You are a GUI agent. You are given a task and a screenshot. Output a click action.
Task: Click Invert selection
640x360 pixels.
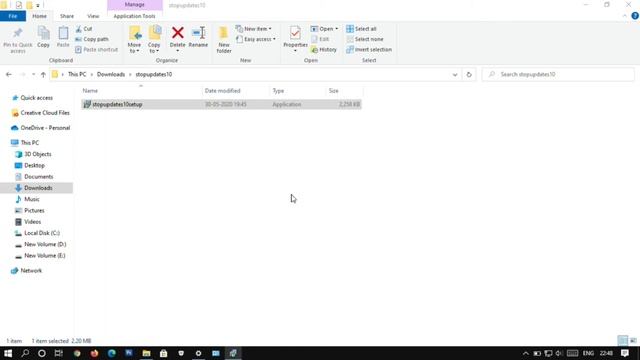(x=369, y=49)
